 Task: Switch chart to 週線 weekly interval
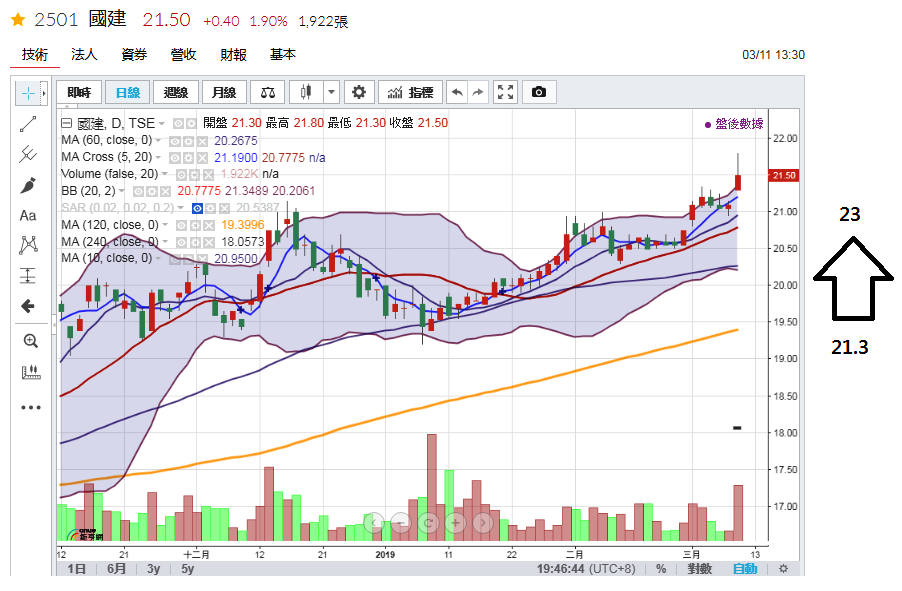[176, 93]
